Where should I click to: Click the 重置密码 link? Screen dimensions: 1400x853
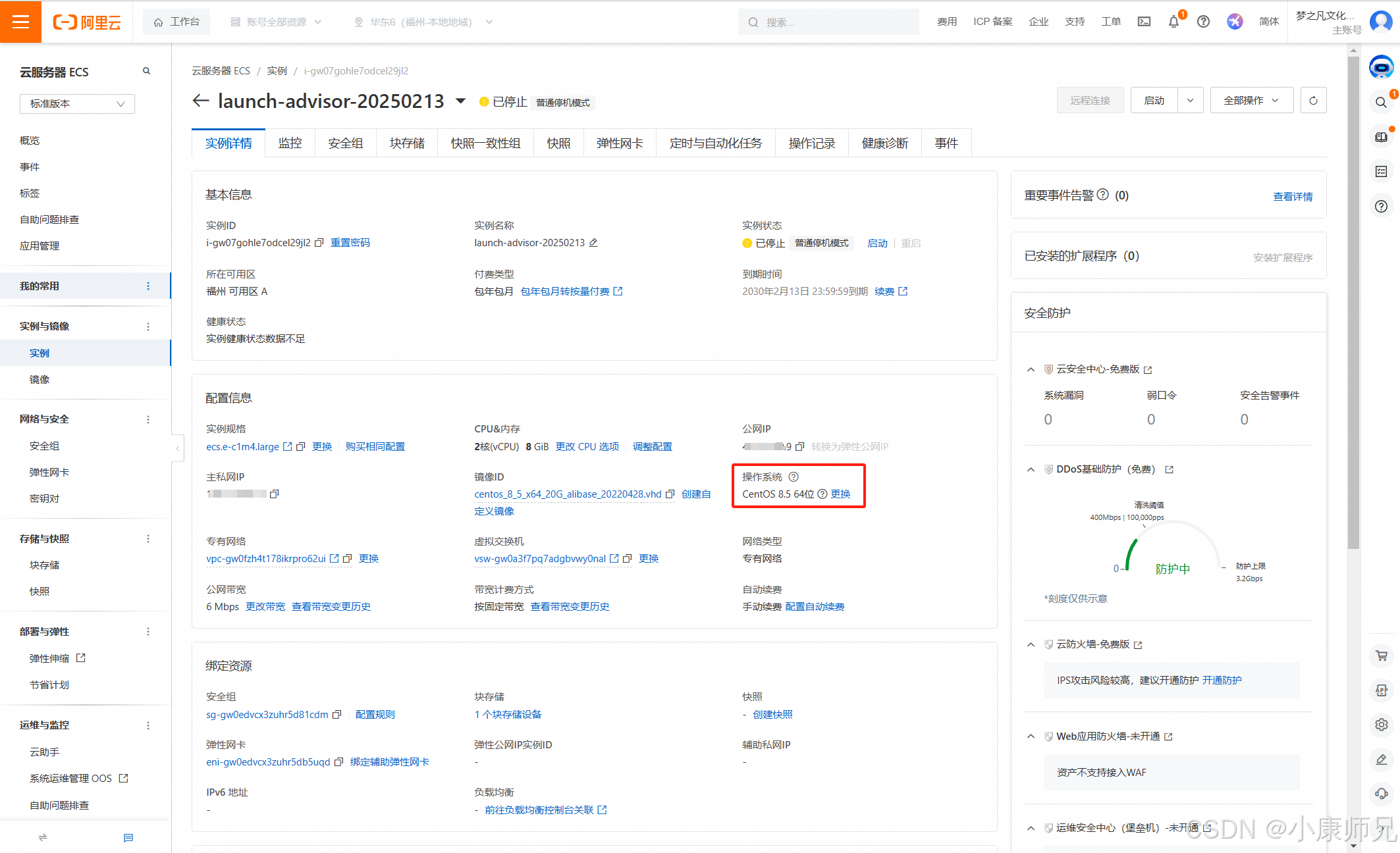[350, 243]
